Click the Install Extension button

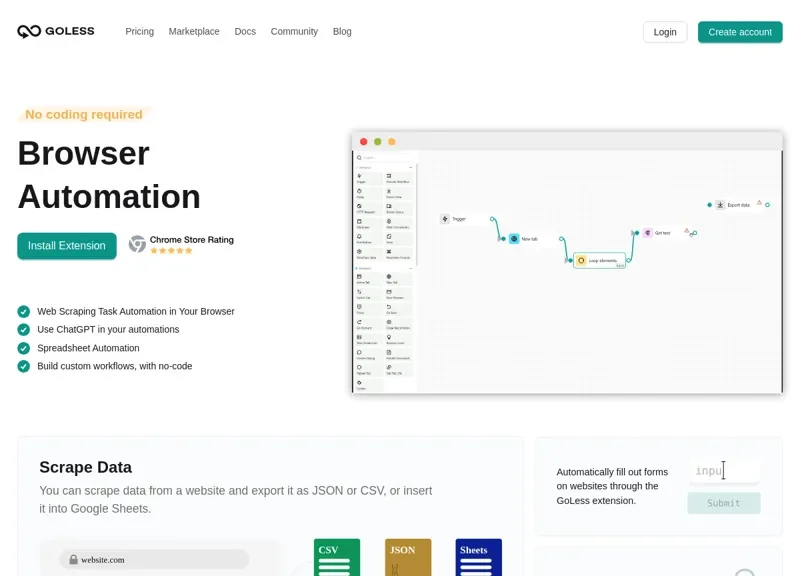point(66,245)
